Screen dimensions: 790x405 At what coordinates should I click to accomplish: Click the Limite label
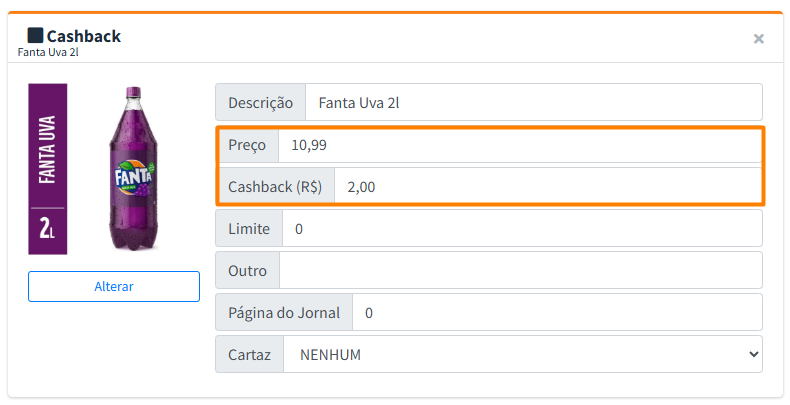(x=249, y=229)
